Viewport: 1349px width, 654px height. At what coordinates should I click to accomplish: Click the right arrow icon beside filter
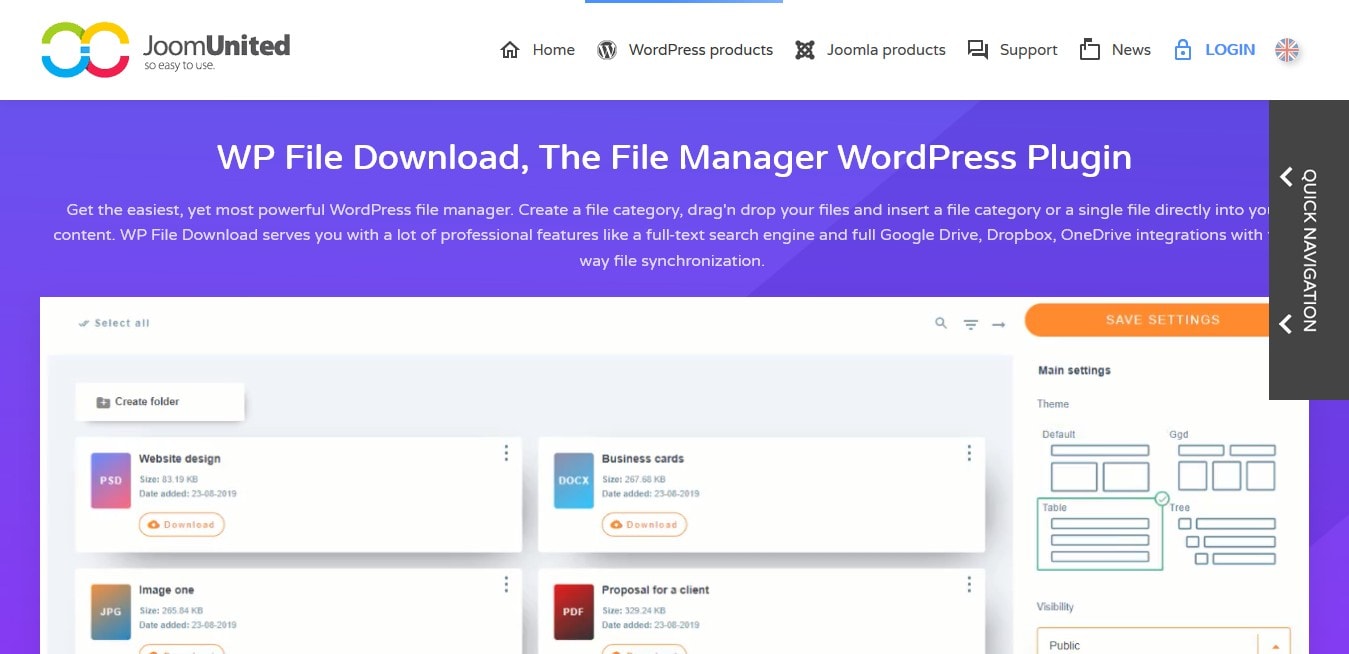tap(998, 324)
